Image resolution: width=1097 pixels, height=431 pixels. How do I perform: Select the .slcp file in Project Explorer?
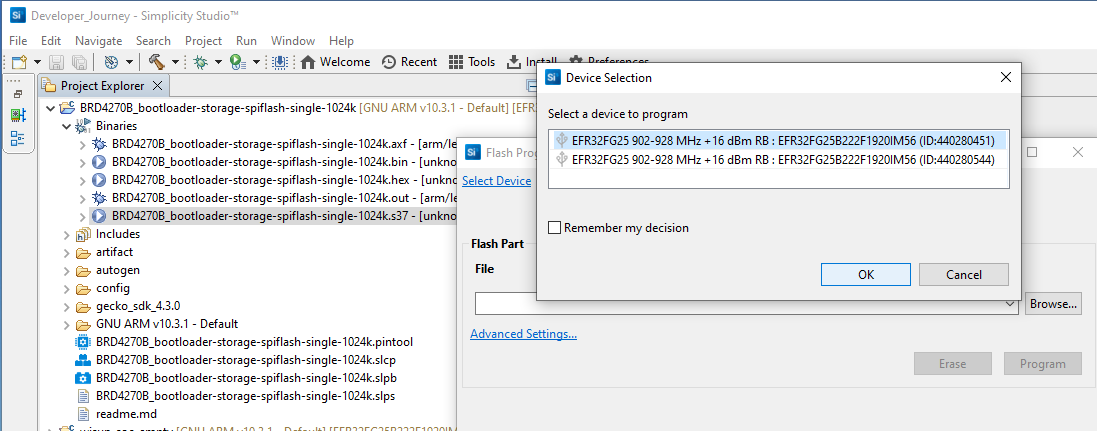[246, 360]
